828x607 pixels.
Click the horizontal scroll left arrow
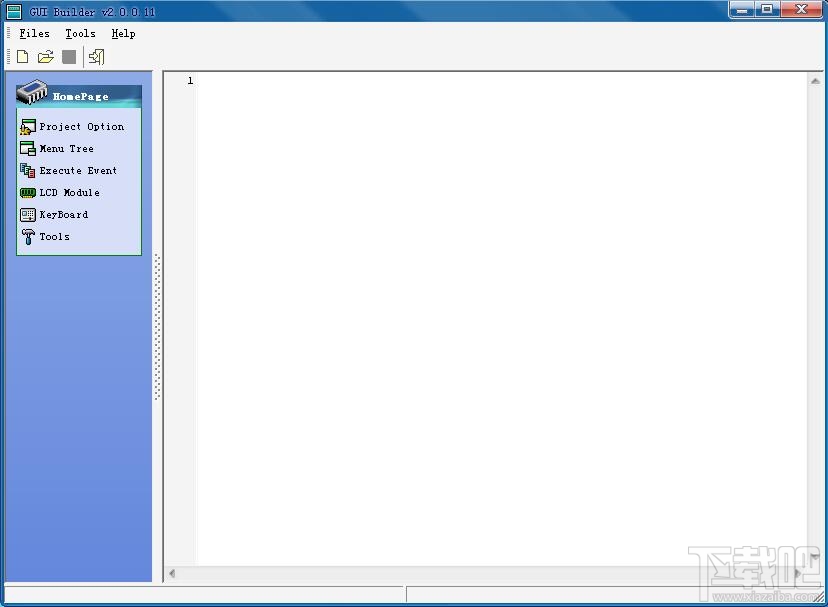(172, 573)
